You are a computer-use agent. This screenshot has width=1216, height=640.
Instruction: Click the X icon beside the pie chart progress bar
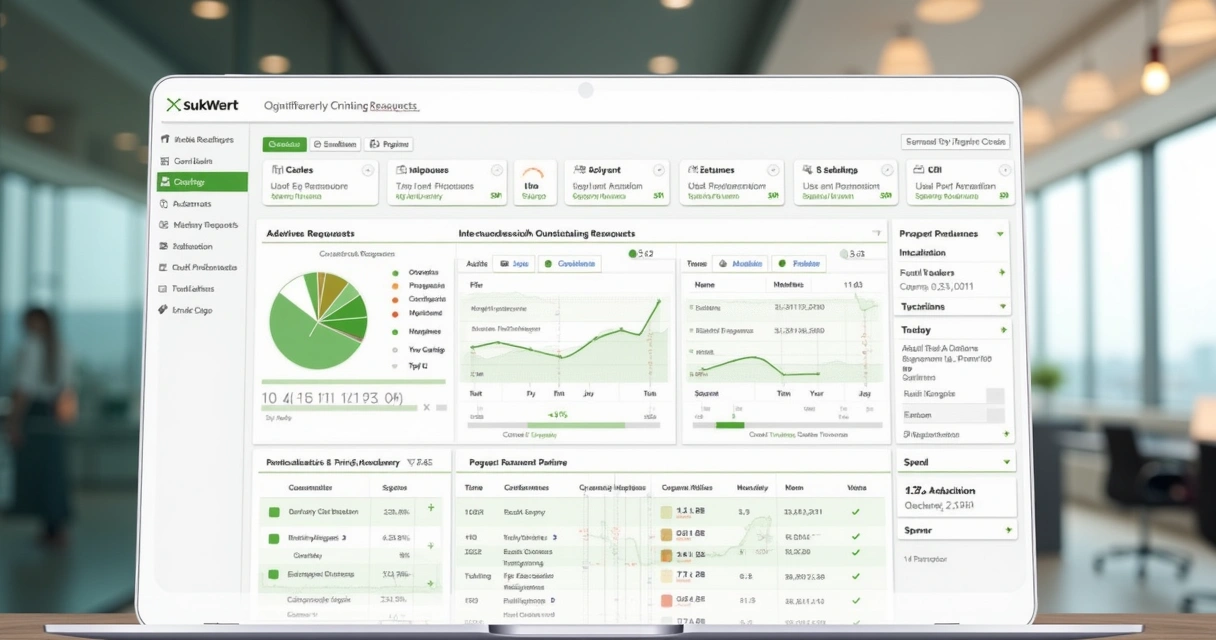(x=427, y=407)
